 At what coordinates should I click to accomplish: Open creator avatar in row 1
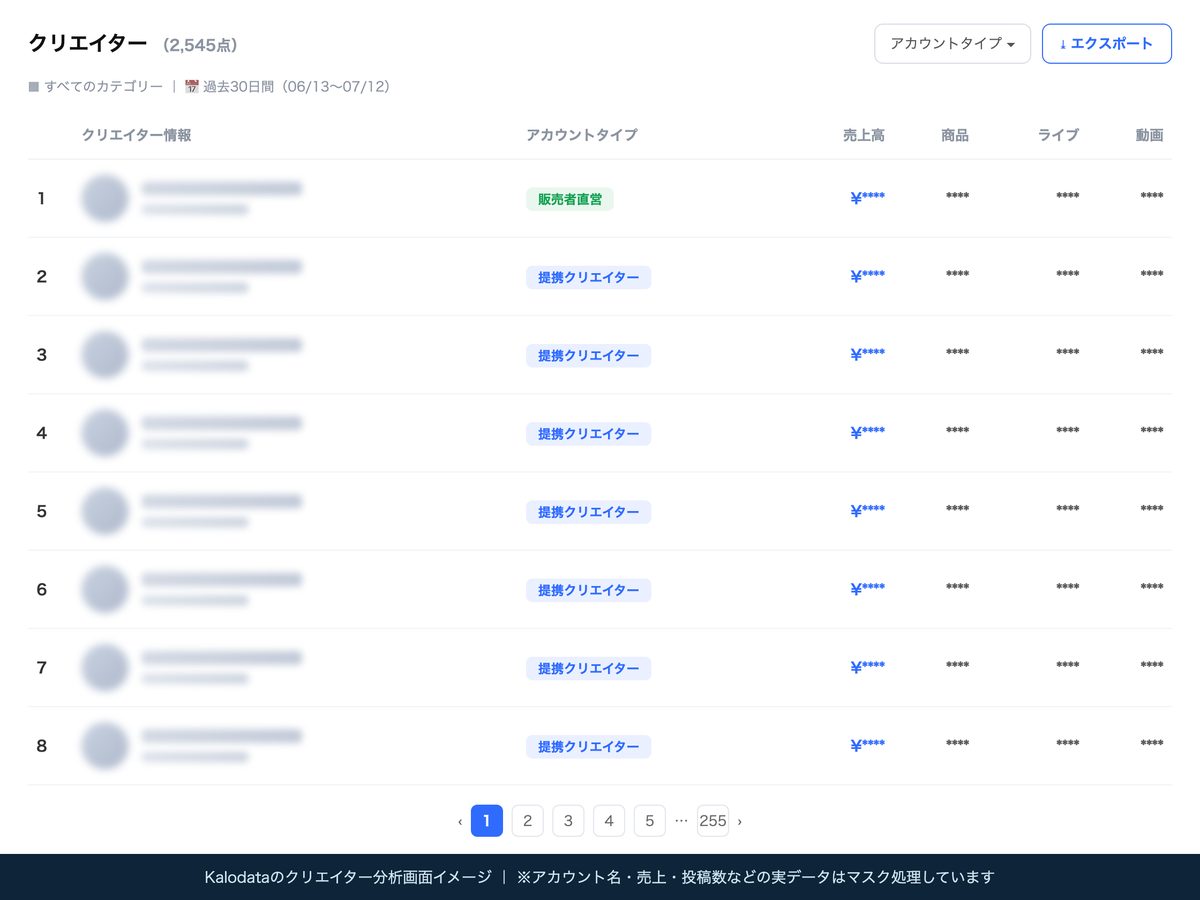click(105, 198)
